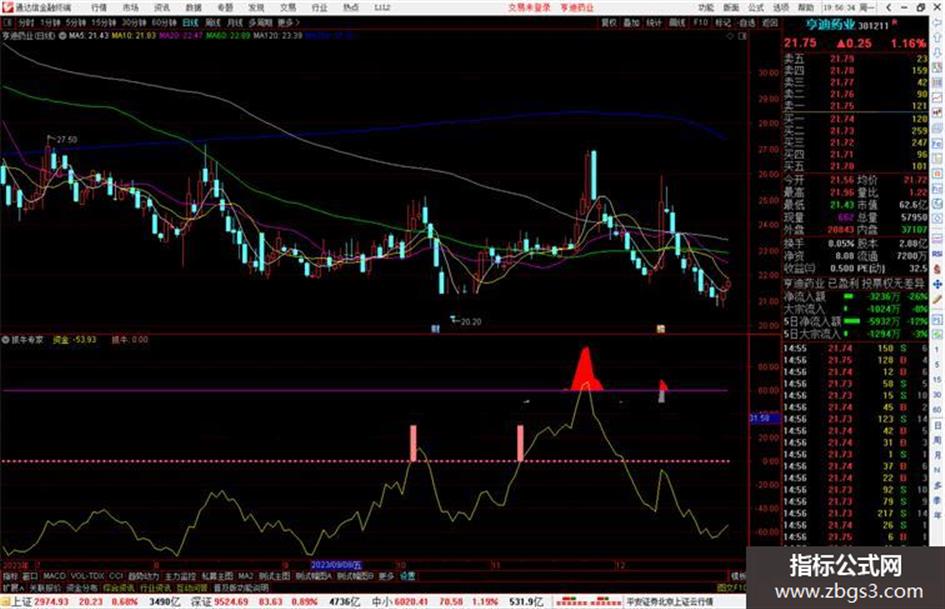This screenshot has width=945, height=609.
Task: Open the 综合资讯 panel tab
Action: 119,587
